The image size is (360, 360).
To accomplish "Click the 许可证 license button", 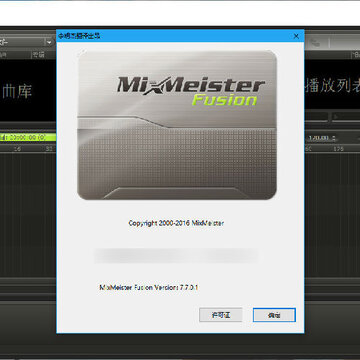I will tap(221, 315).
